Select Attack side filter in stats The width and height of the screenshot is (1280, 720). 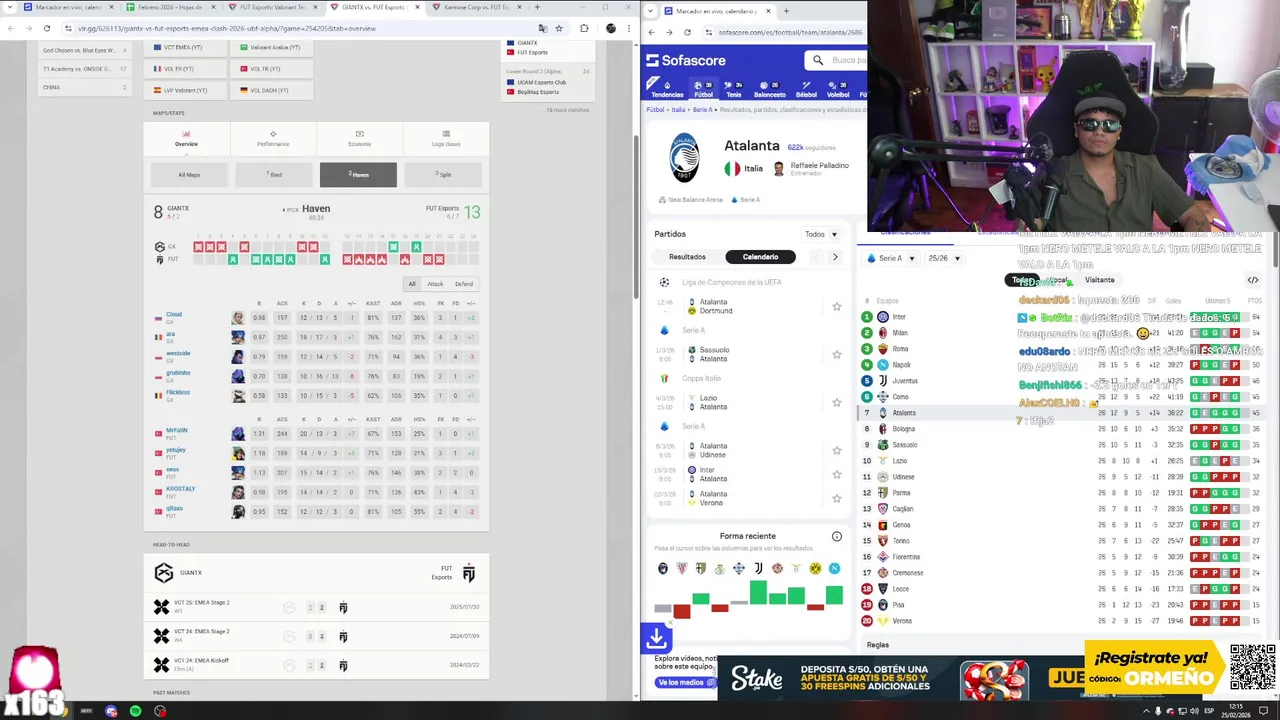coord(435,284)
